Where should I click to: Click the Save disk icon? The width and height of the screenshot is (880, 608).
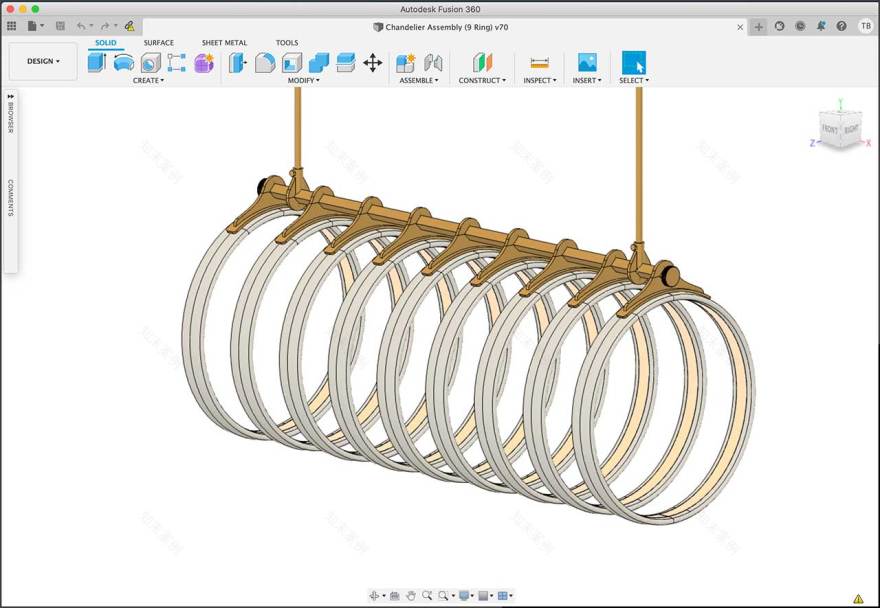[60, 26]
